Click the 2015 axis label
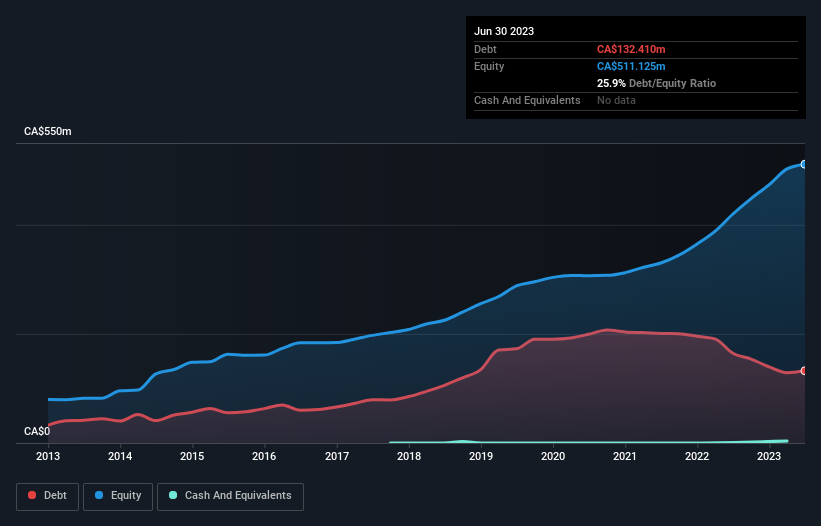Screen dimensions: 821x526 click(x=192, y=456)
